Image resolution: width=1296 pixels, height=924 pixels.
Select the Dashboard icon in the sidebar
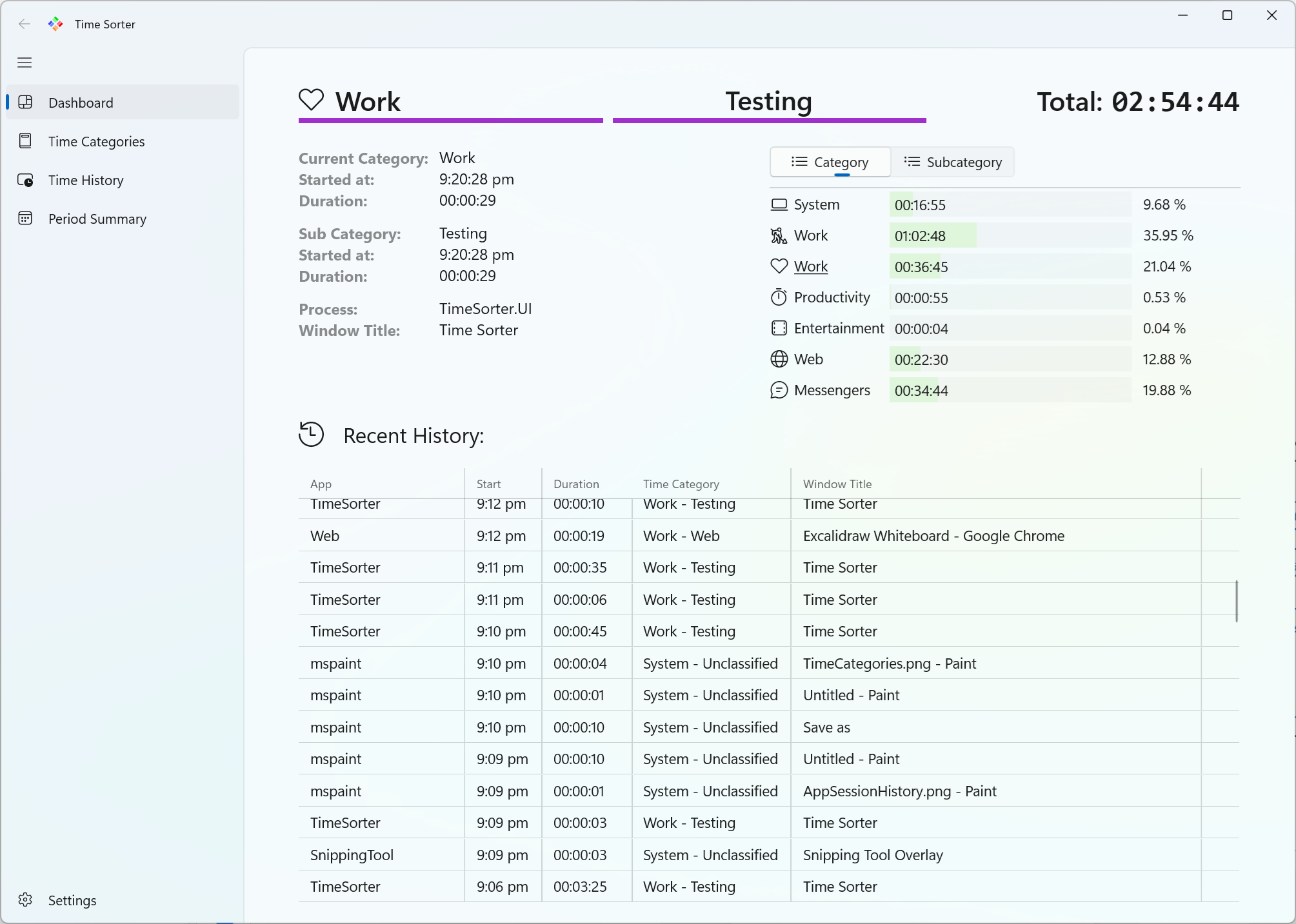click(26, 102)
